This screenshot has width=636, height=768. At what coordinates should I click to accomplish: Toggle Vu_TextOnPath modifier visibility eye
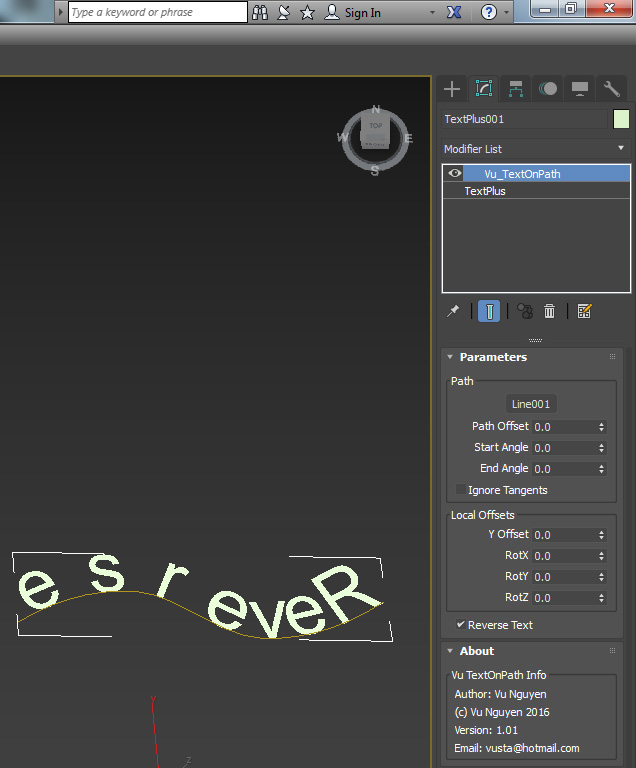tap(455, 173)
